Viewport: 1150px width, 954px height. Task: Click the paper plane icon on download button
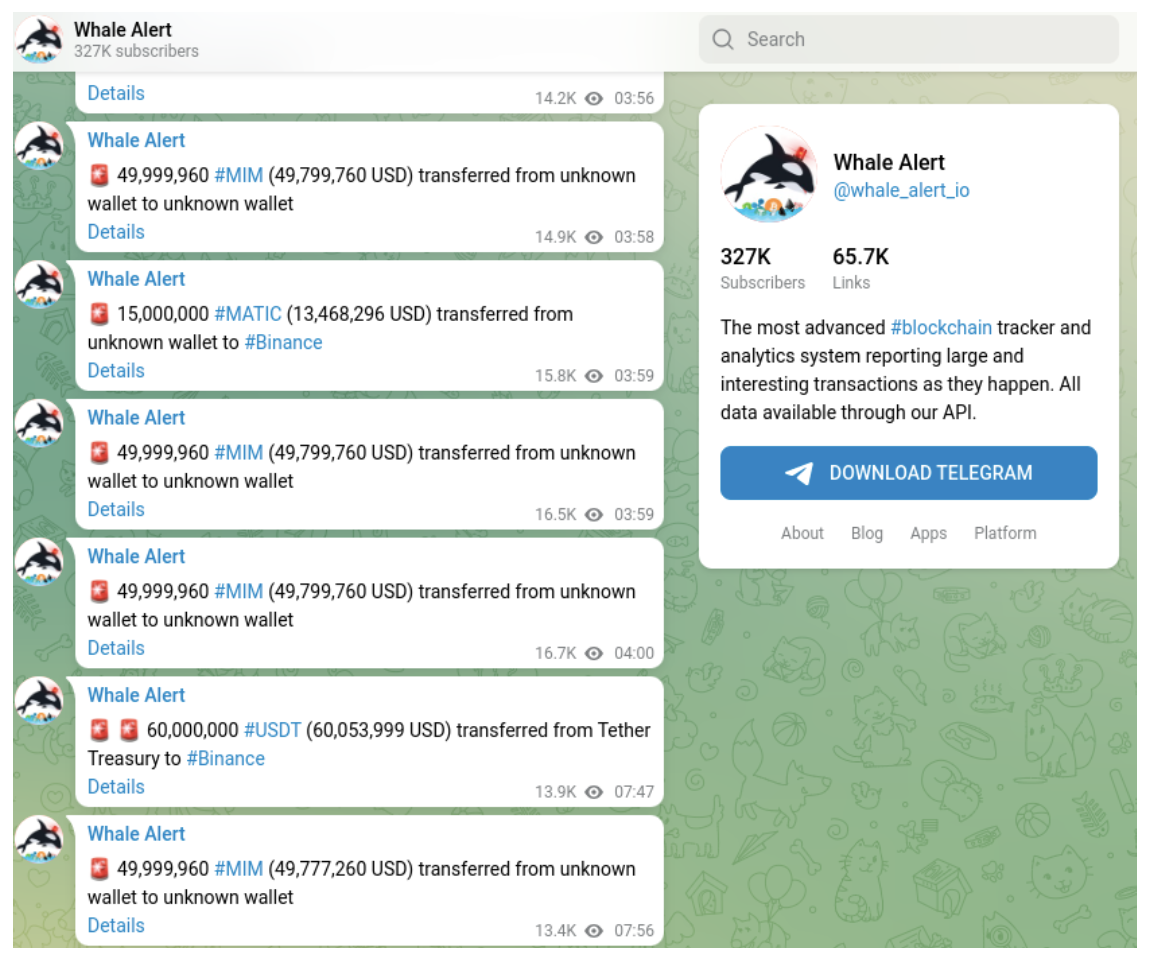coord(799,473)
